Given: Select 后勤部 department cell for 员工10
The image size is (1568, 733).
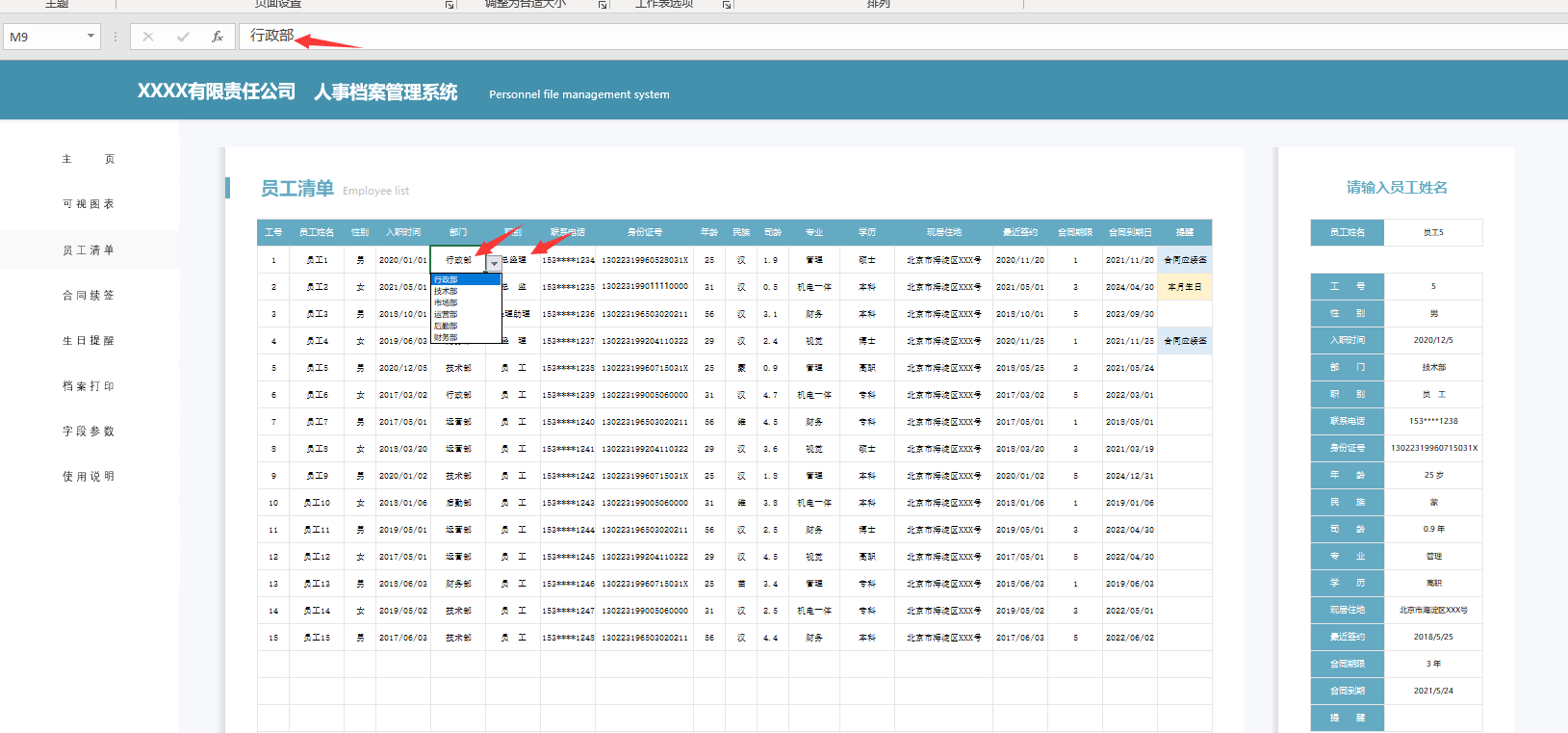Looking at the screenshot, I should tap(458, 503).
